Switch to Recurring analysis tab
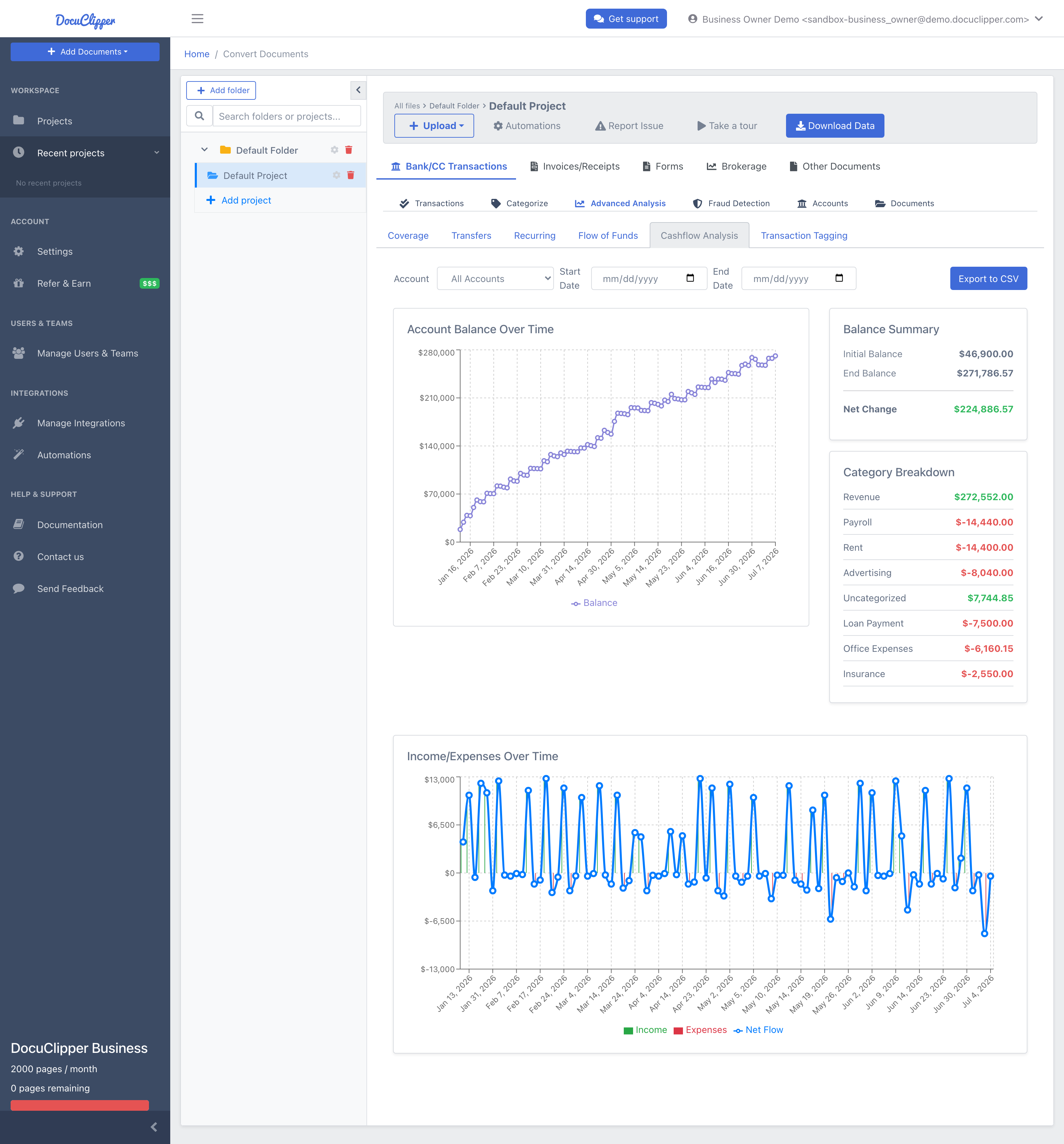The height and width of the screenshot is (1144, 1064). point(535,235)
